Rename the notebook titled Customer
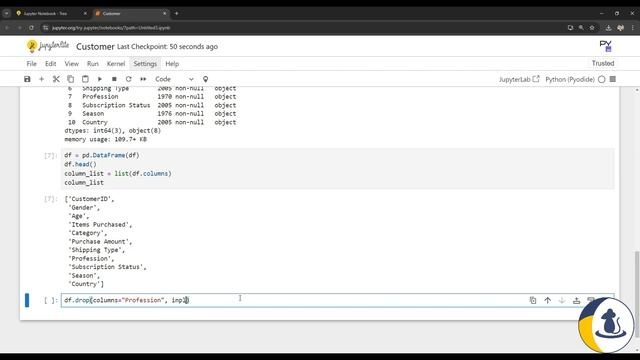This screenshot has width=640, height=360. [95, 47]
